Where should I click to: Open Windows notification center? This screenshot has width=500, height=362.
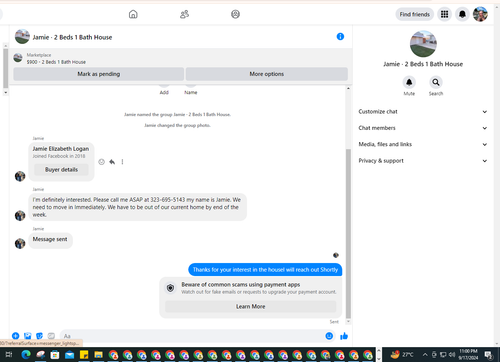(x=489, y=355)
